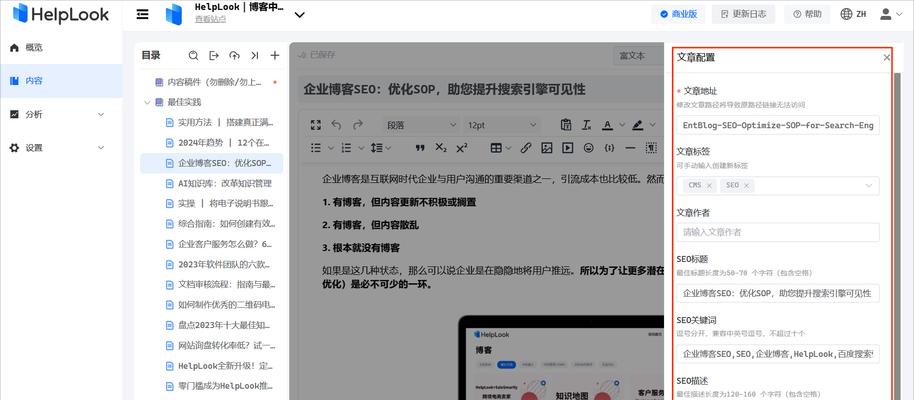
Task: Open numbered list style dropdown arrow
Action: (x=361, y=148)
